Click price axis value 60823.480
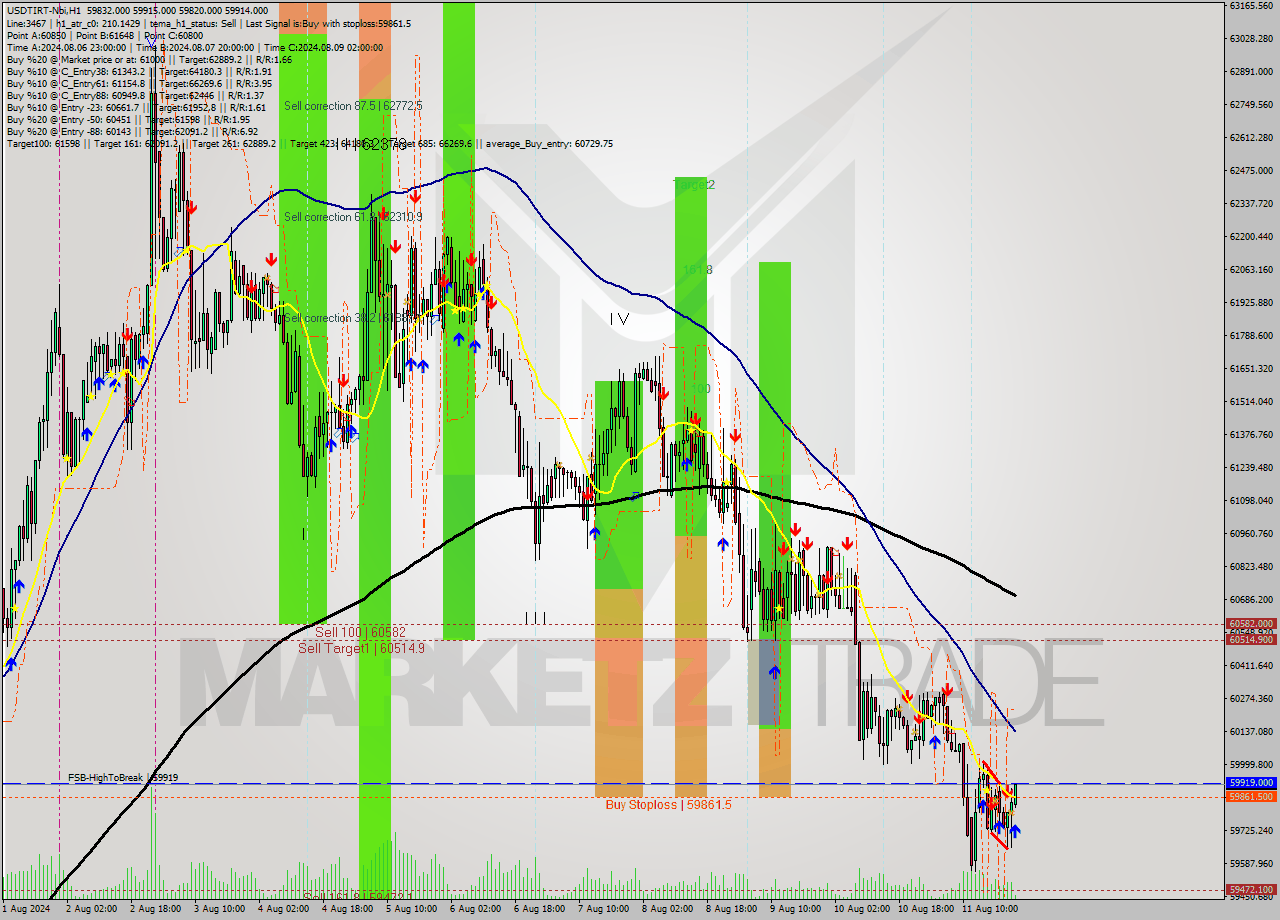This screenshot has height=920, width=1280. pos(1250,566)
